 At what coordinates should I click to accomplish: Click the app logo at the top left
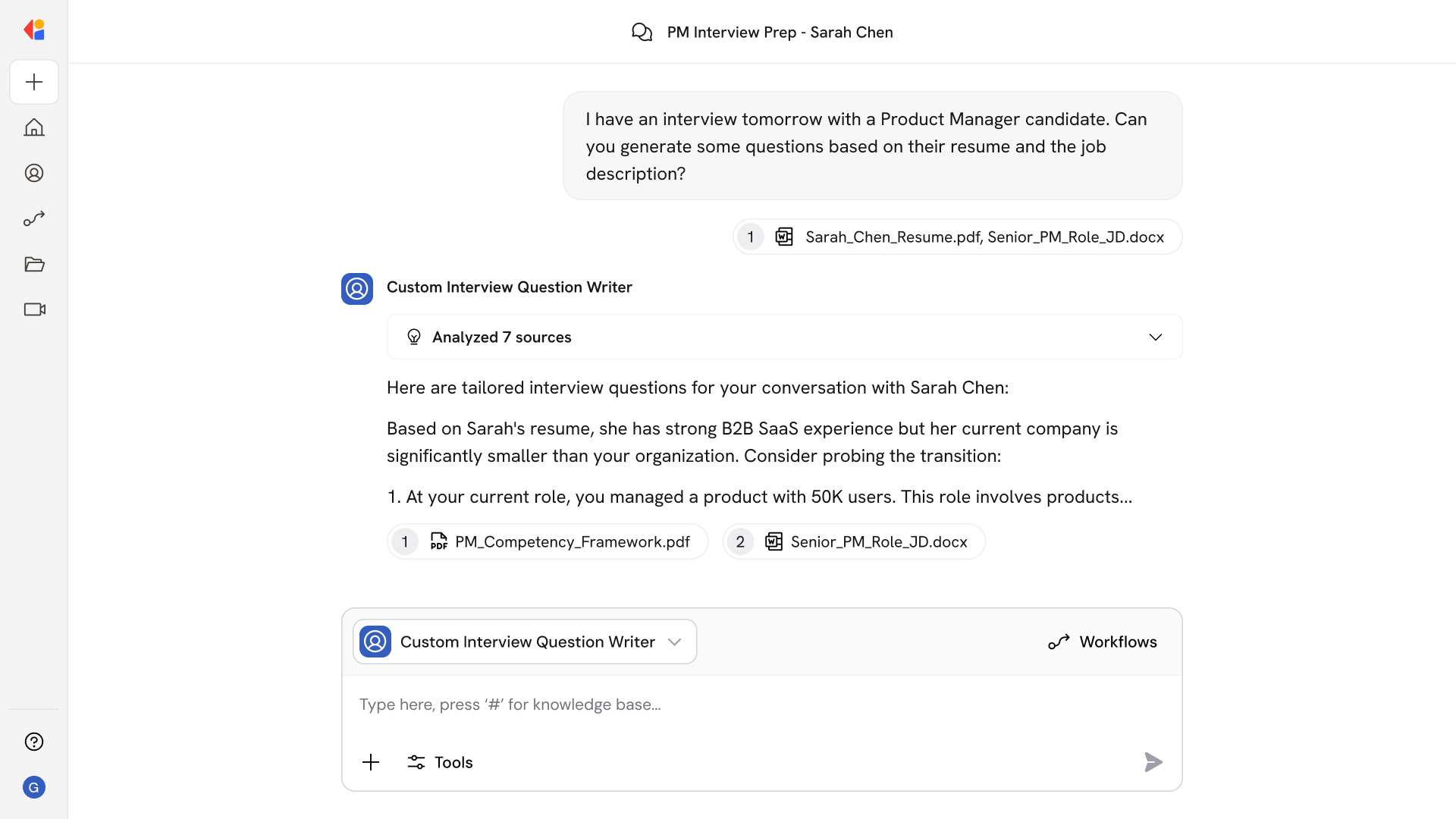[34, 30]
